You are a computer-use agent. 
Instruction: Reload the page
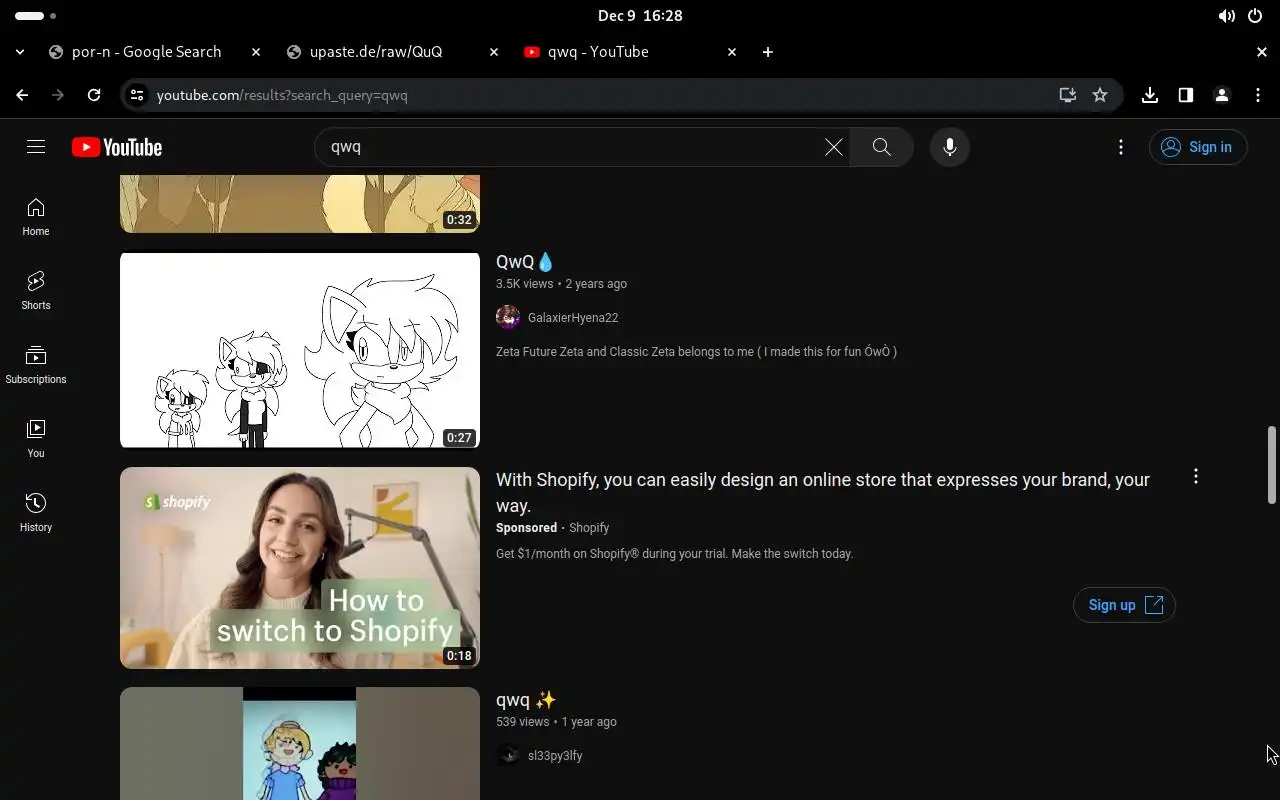[x=94, y=95]
